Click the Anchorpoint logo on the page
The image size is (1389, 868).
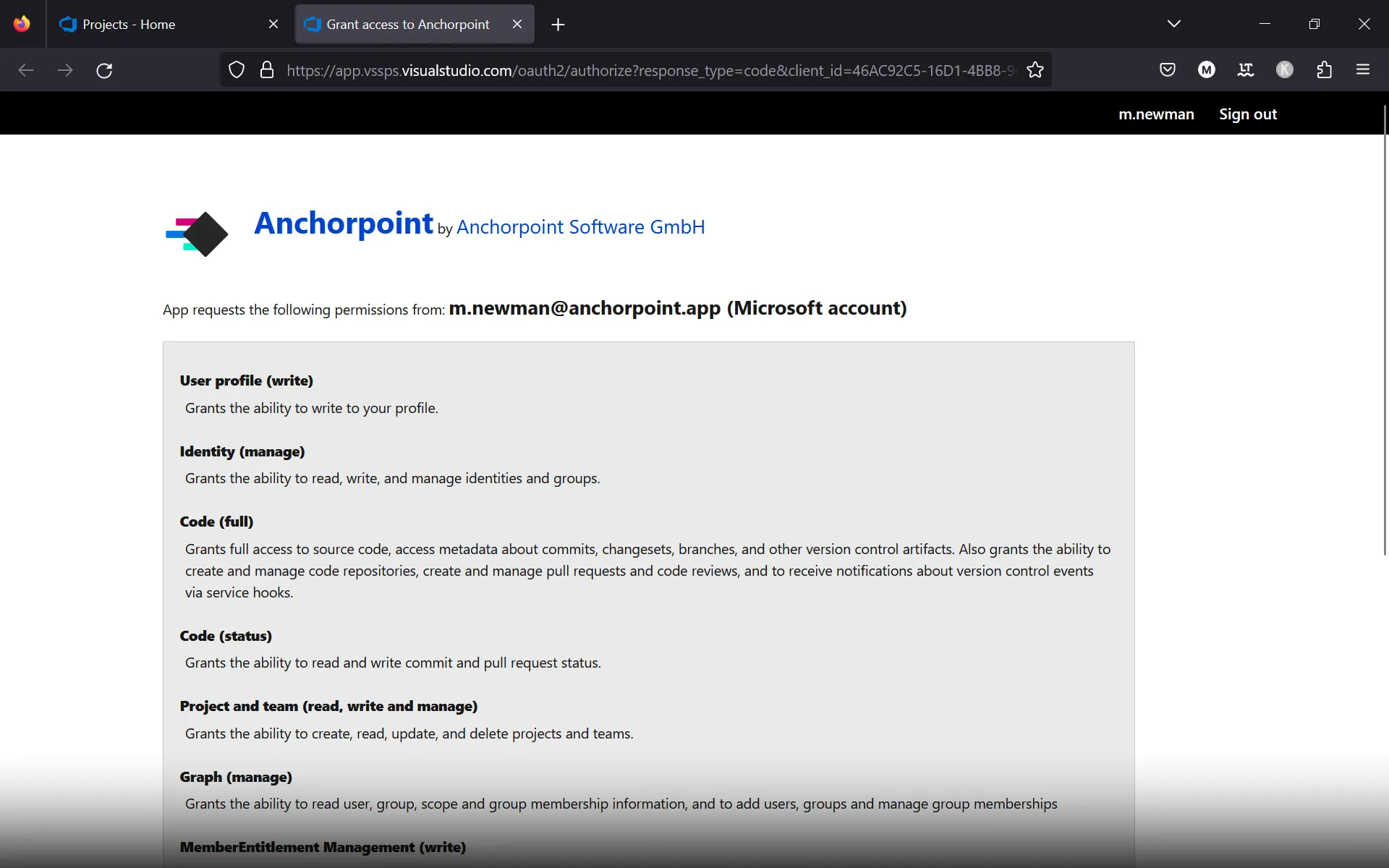click(x=195, y=233)
